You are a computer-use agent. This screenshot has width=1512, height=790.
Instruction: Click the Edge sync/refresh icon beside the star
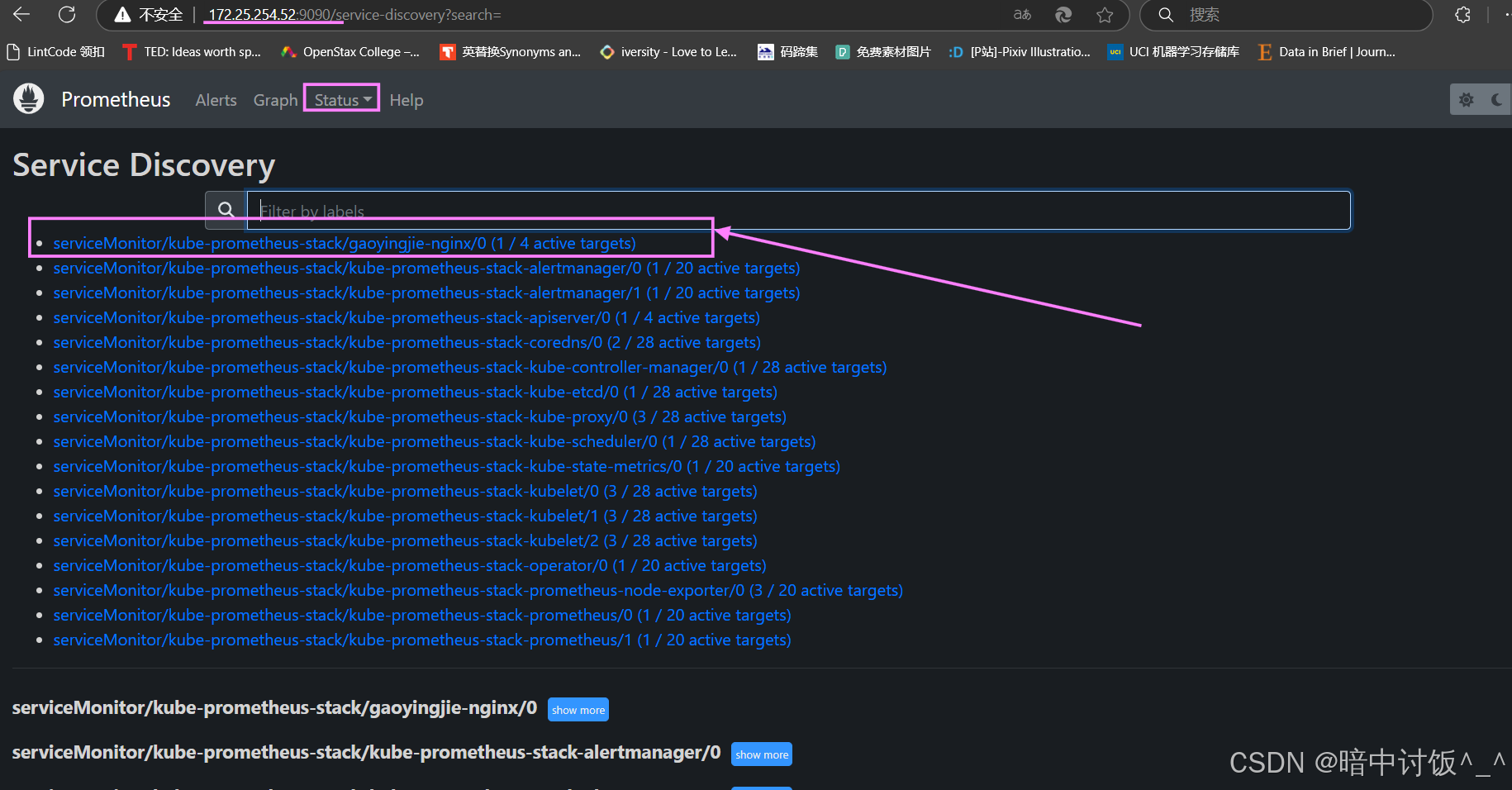click(1063, 15)
